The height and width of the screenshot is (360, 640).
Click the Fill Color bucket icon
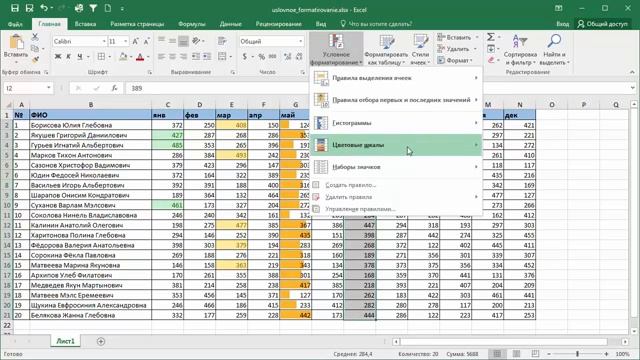tap(123, 57)
